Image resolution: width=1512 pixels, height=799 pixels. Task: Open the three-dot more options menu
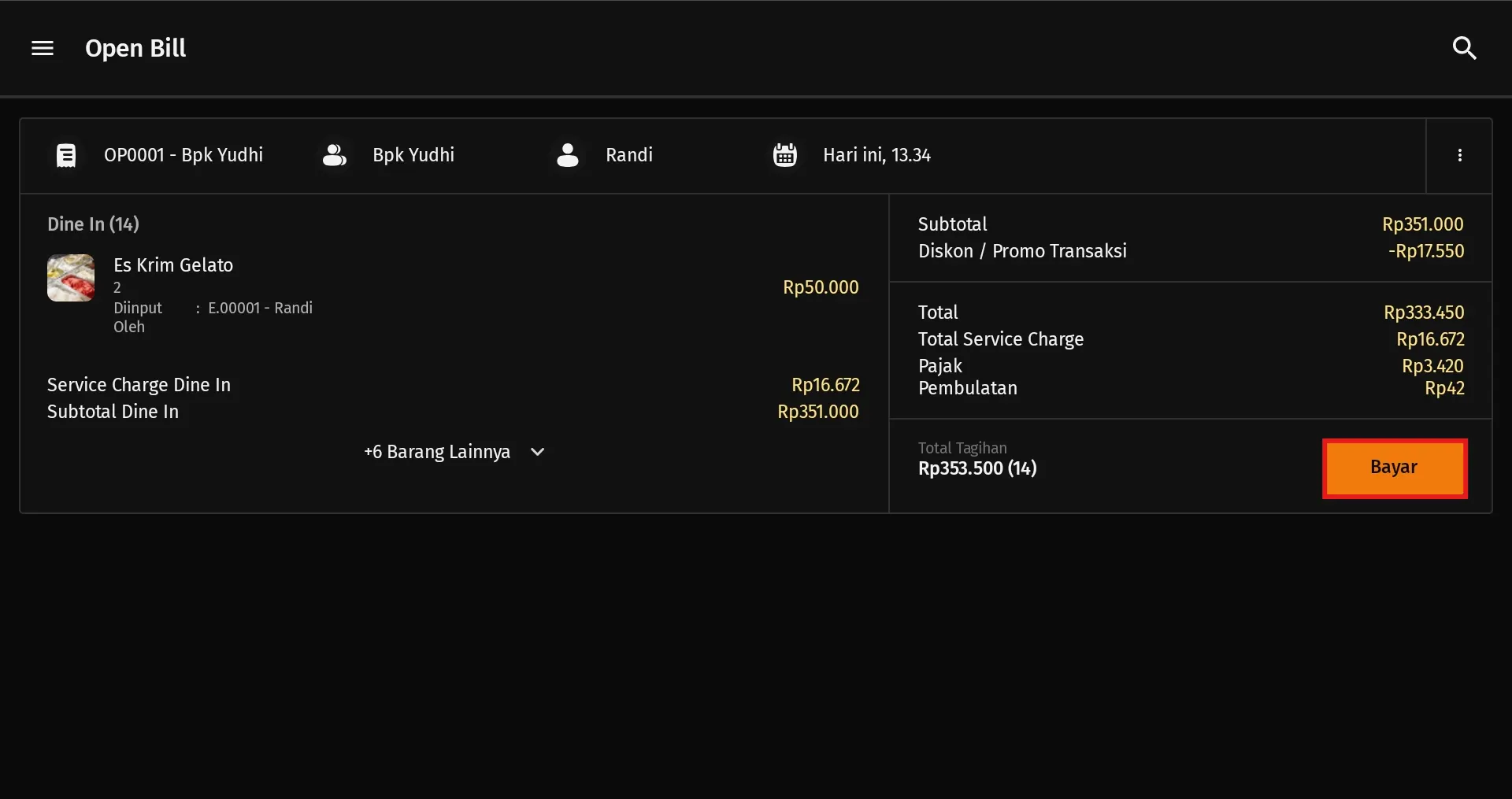point(1459,155)
